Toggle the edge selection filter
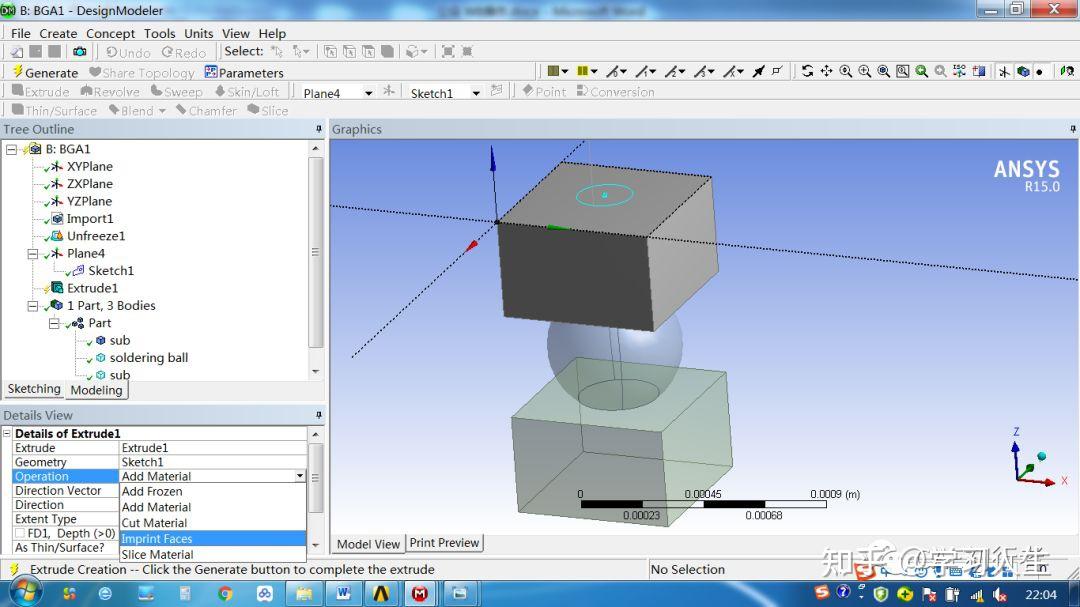Screen dimensions: 1080x607 pos(349,52)
